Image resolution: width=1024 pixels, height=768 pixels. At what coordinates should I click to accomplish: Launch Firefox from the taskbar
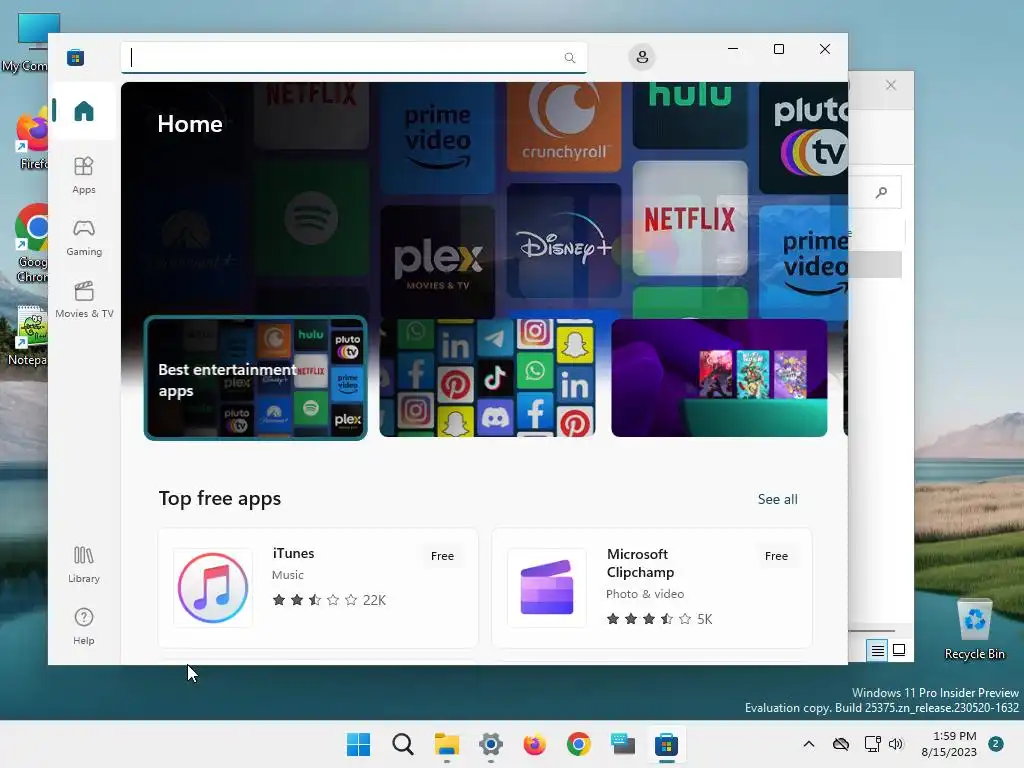(x=534, y=744)
